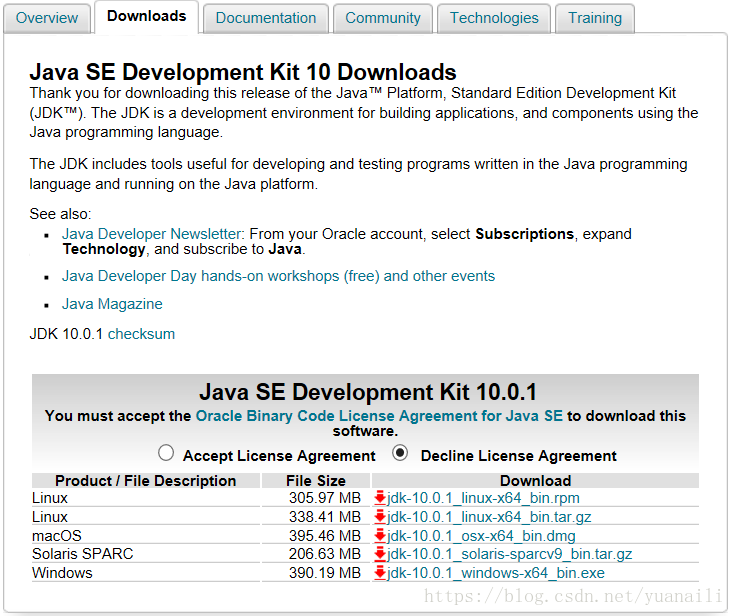The image size is (735, 616).
Task: Select Accept License Agreement radio button
Action: point(166,453)
